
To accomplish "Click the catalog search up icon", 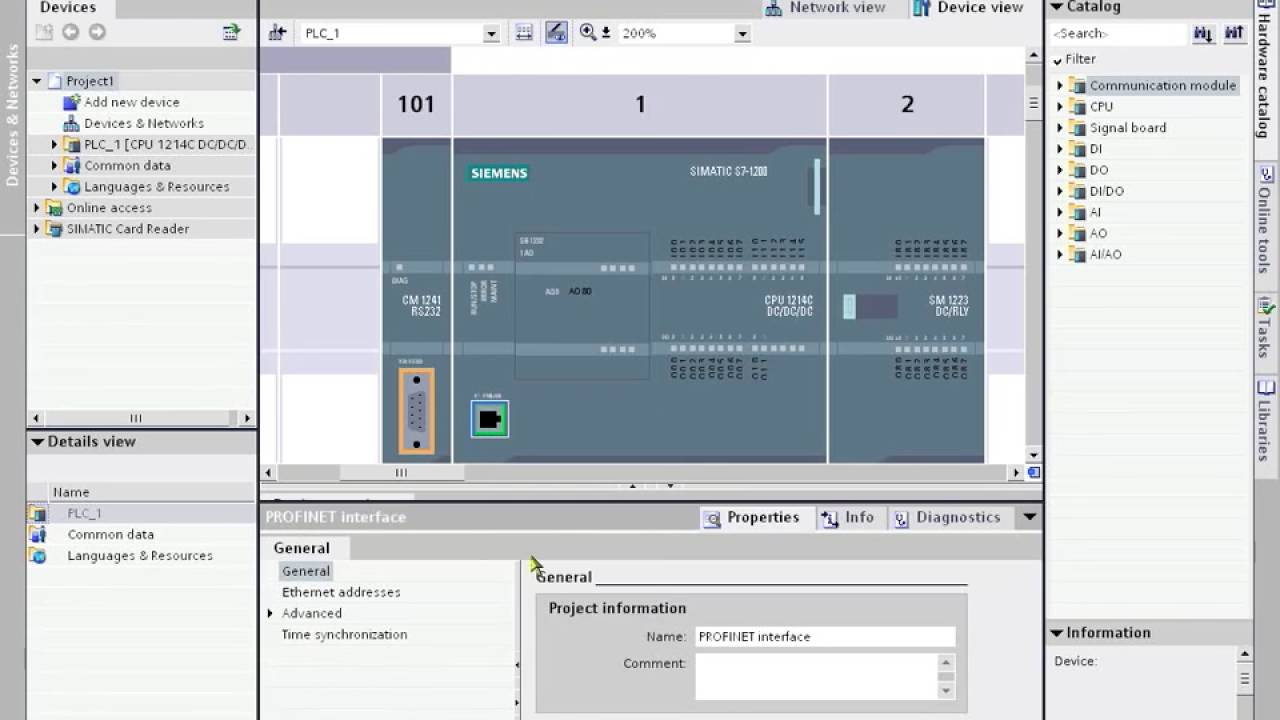I will coord(1234,33).
